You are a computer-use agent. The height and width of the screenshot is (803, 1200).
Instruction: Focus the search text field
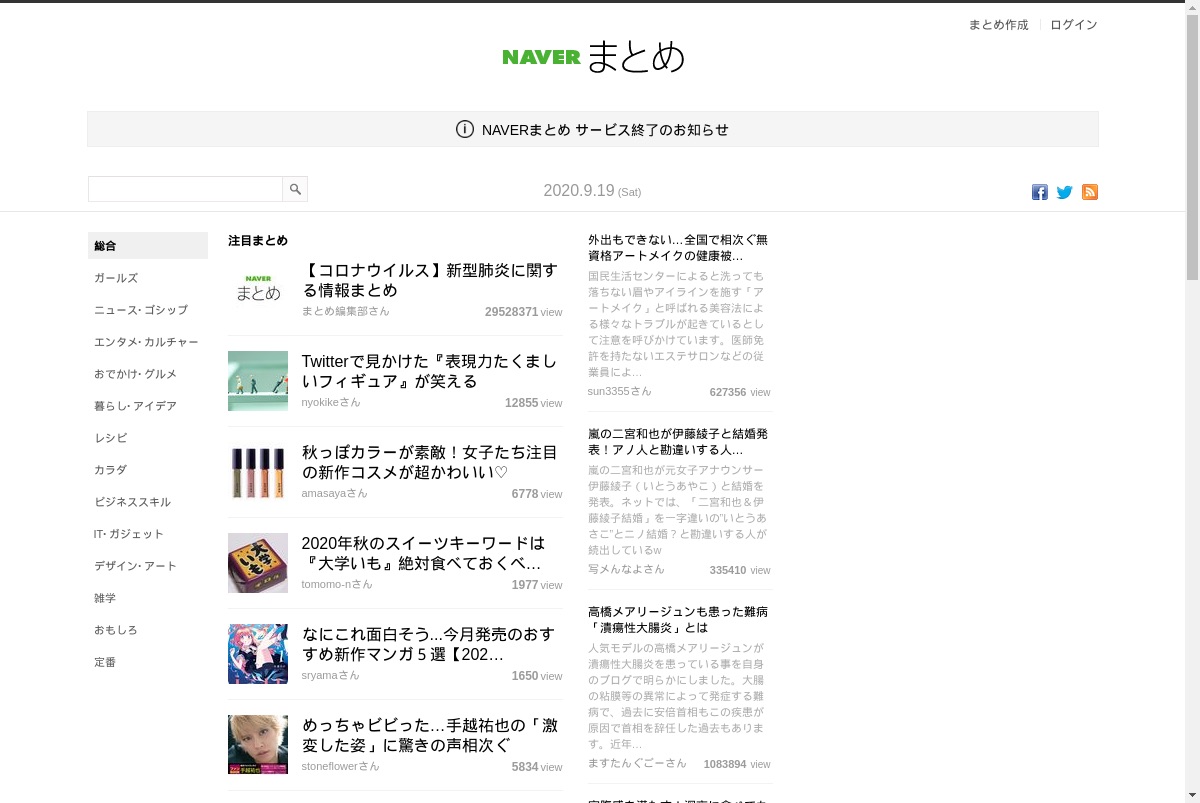(x=186, y=189)
